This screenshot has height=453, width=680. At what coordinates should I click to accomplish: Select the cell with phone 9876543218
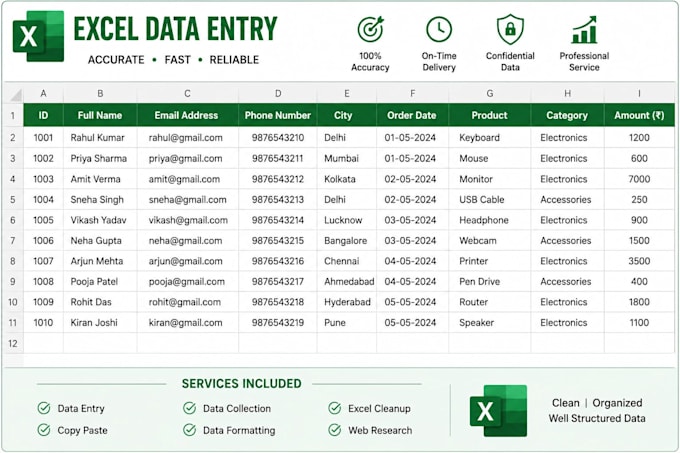[278, 302]
